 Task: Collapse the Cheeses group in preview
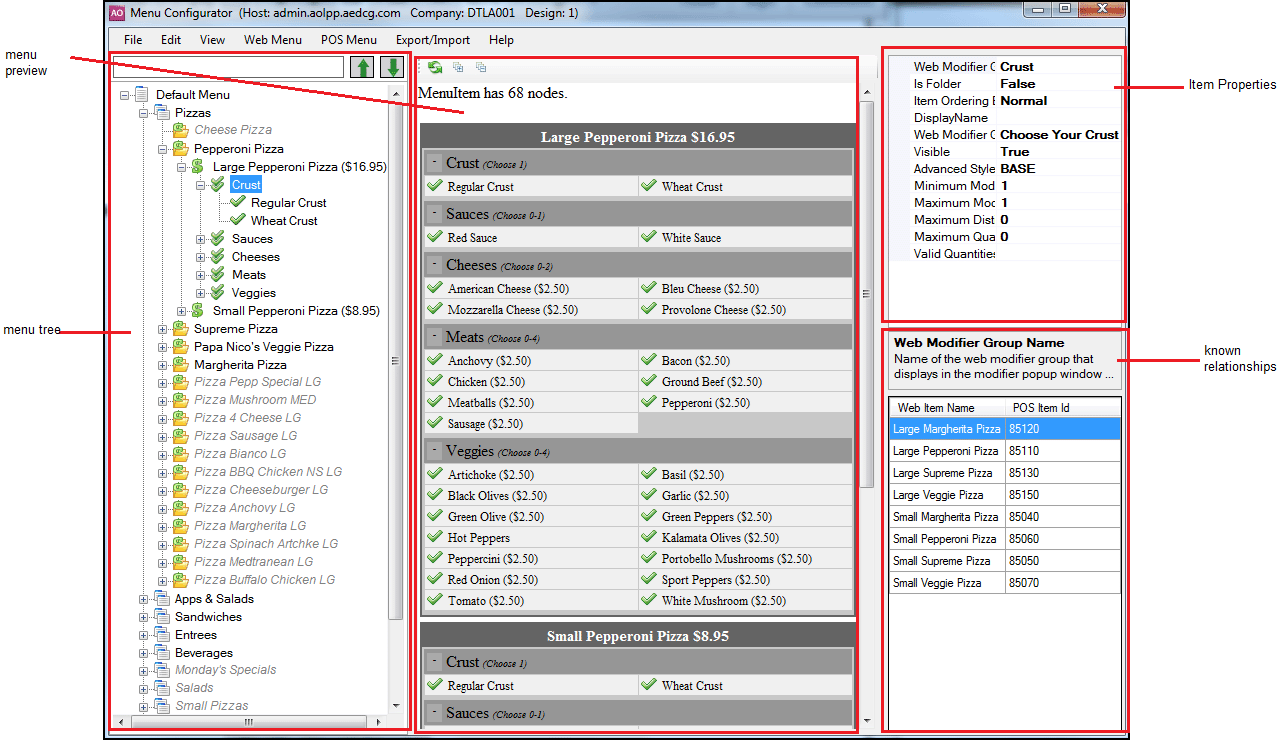pyautogui.click(x=434, y=264)
